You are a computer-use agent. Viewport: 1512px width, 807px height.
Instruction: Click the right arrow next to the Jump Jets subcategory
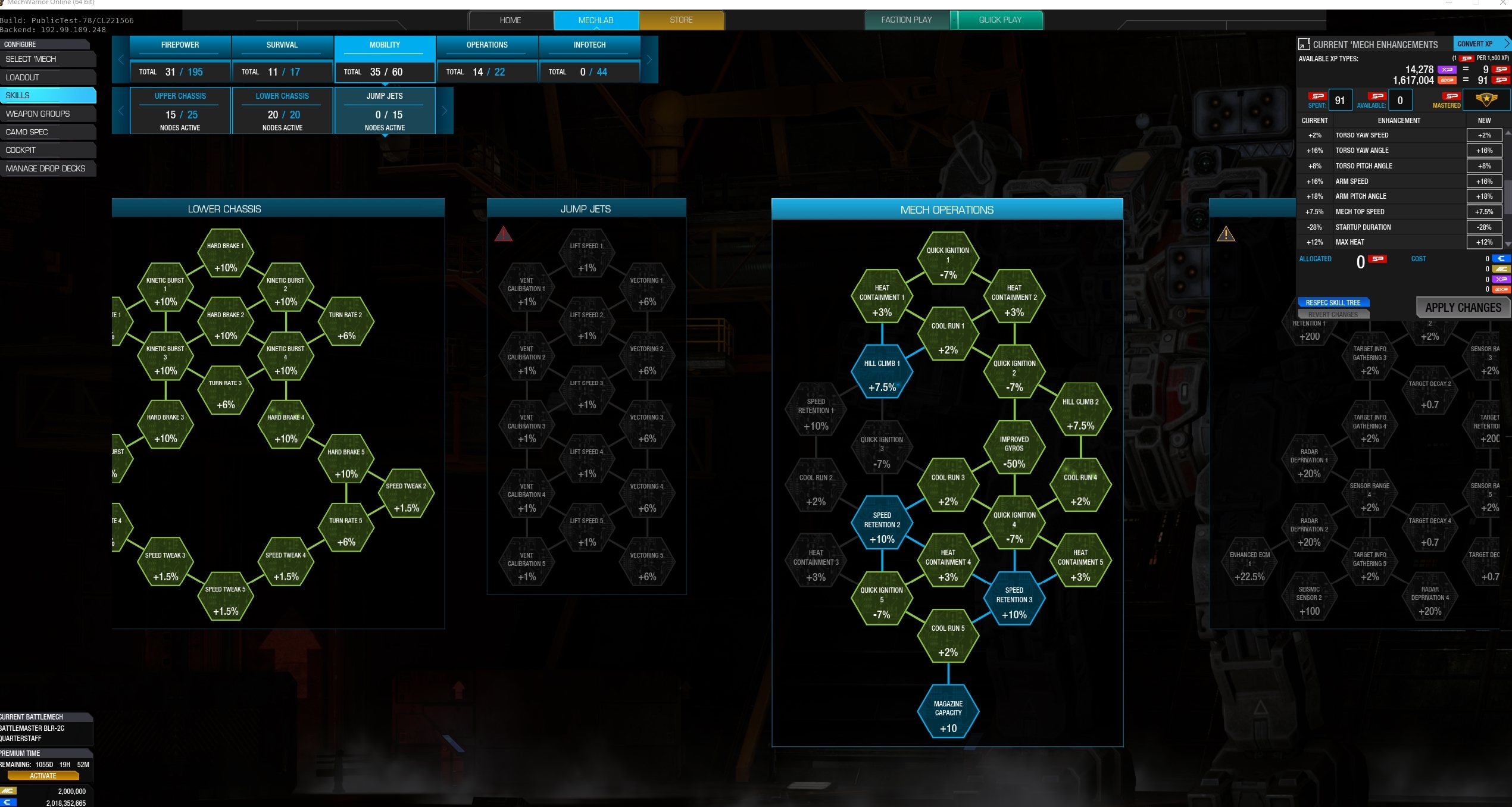(x=444, y=111)
